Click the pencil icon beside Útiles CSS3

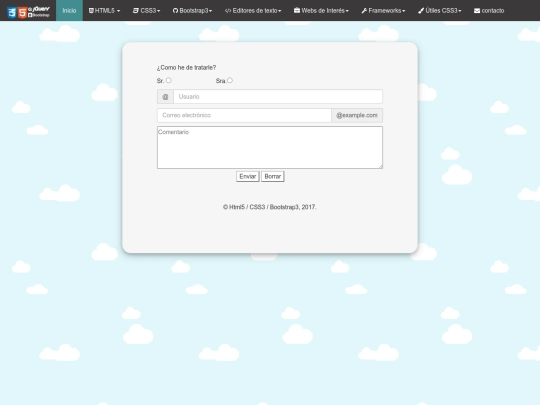click(421, 11)
